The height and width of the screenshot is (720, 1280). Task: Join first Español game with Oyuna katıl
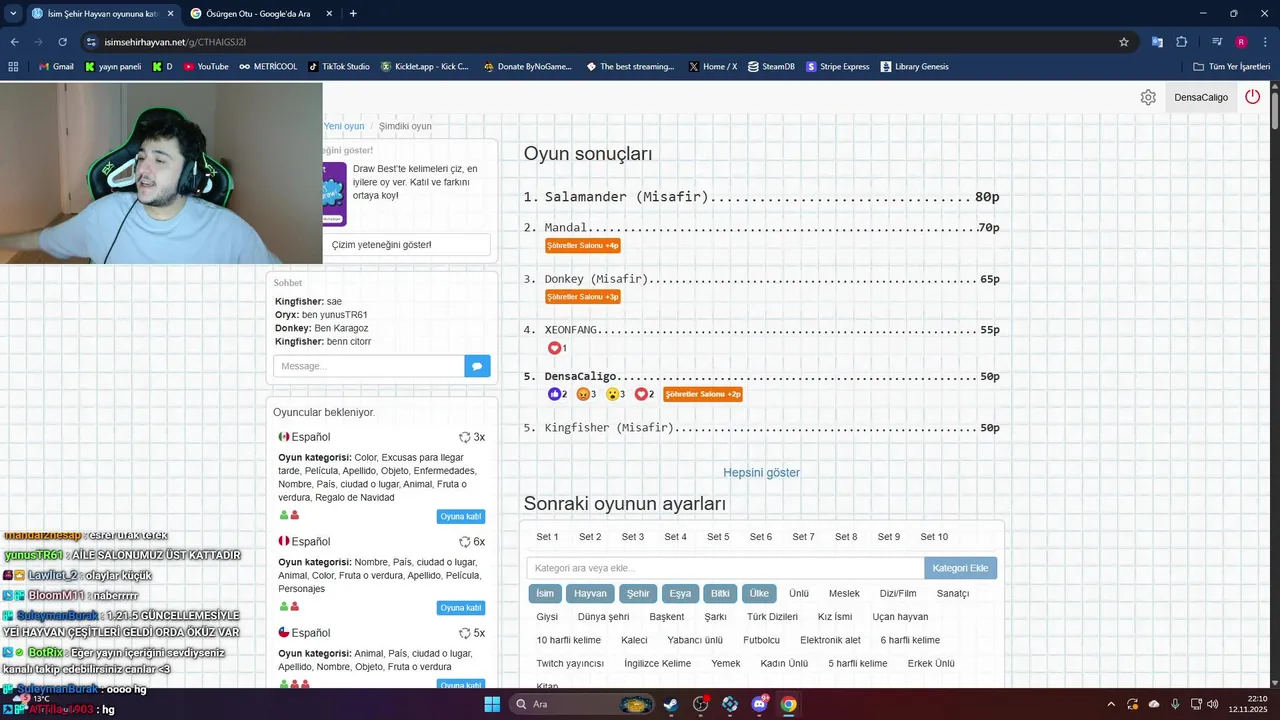tap(461, 516)
